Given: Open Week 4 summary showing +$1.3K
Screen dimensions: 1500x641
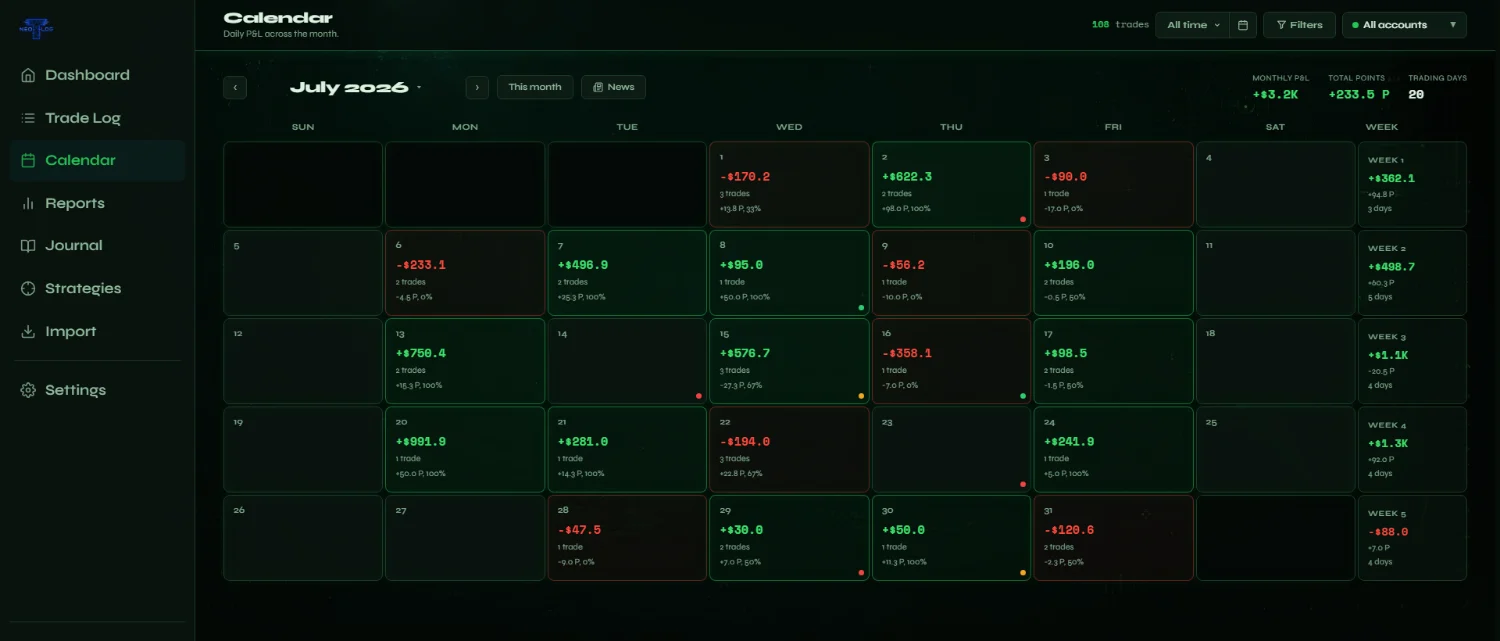Looking at the screenshot, I should [1412, 450].
